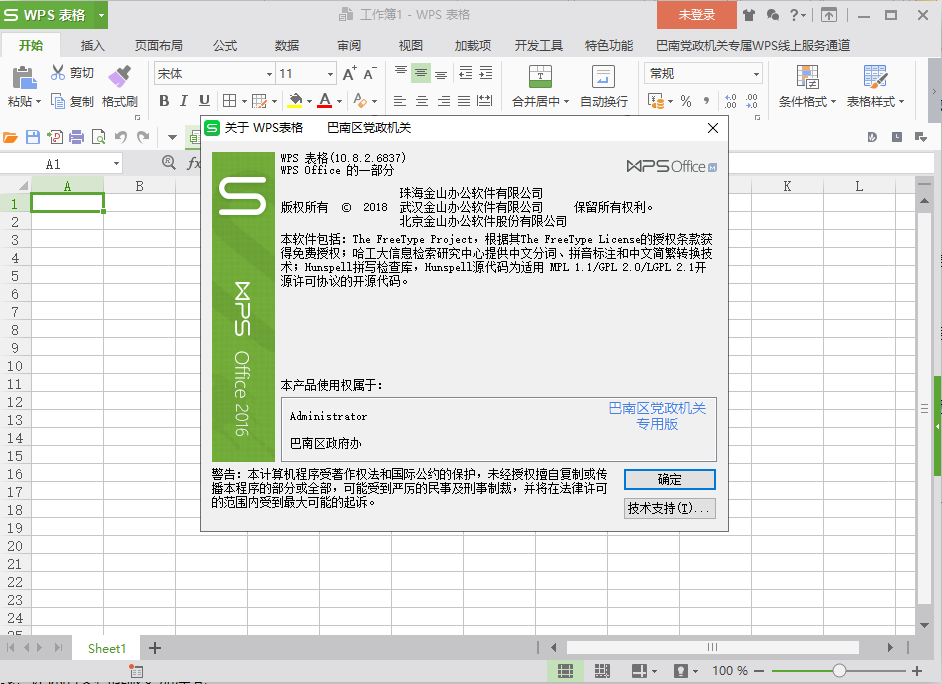Click the Print icon in quick toolbar
The image size is (942, 684).
pyautogui.click(x=77, y=138)
